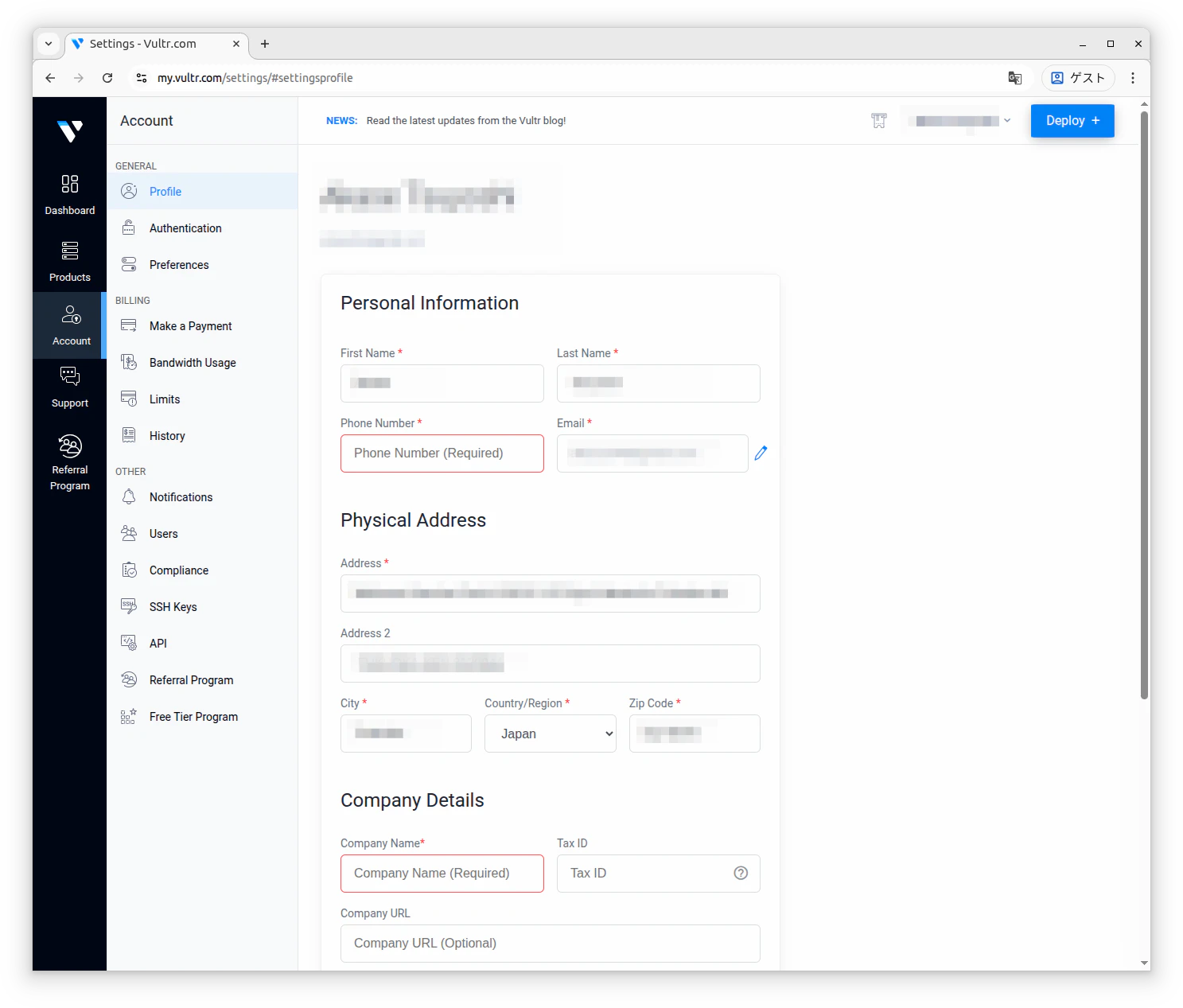Screen dimensions: 1183x1008
Task: Open a new browser tab
Action: 265,44
